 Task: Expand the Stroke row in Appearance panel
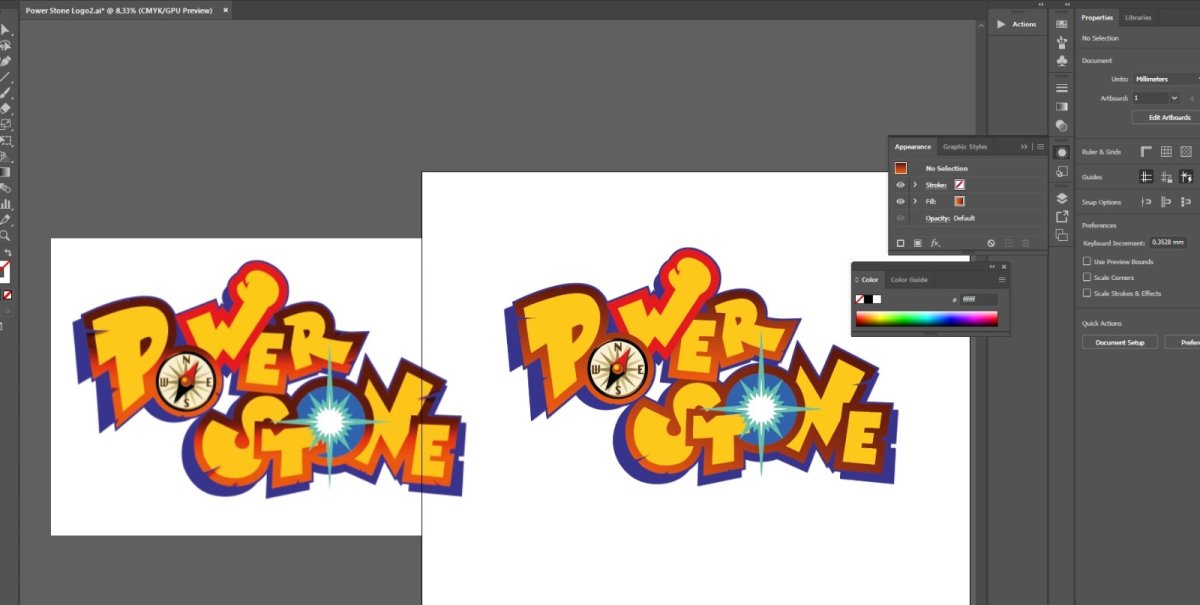[x=915, y=185]
